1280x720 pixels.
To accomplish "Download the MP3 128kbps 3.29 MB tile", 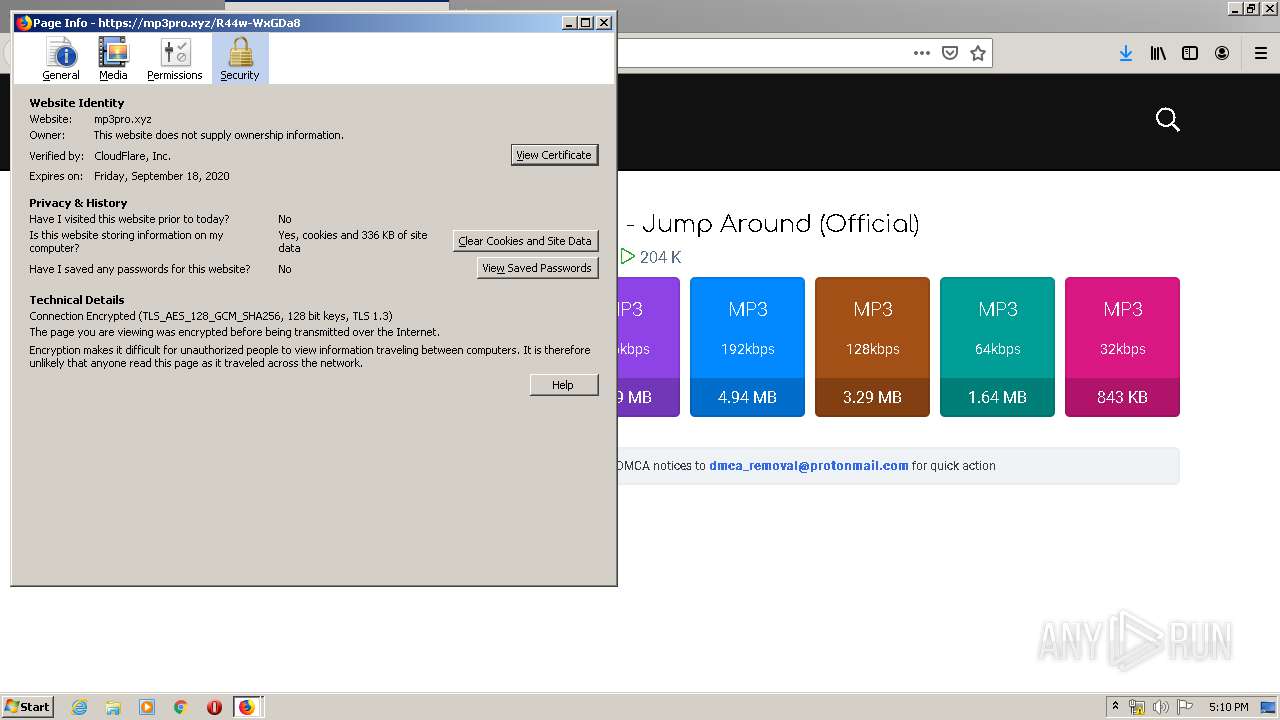I will point(872,347).
